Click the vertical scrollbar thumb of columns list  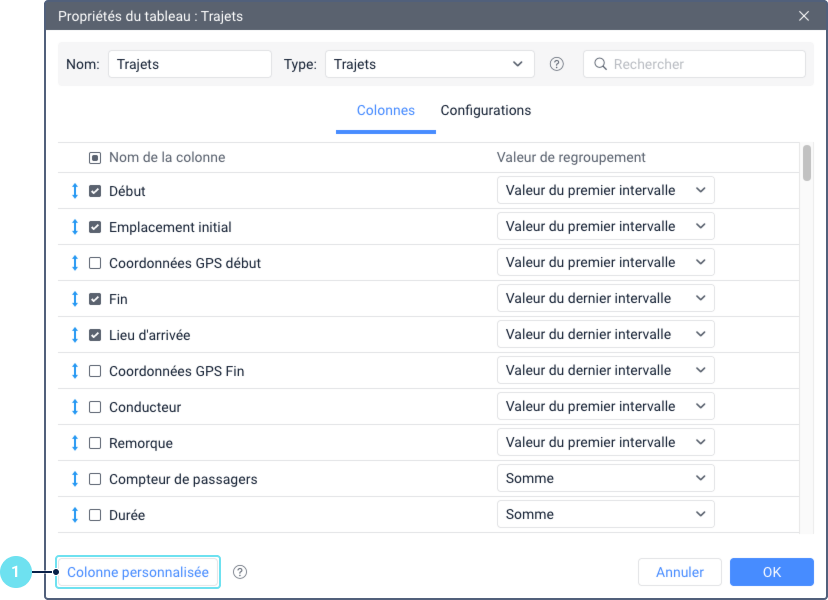tap(806, 163)
